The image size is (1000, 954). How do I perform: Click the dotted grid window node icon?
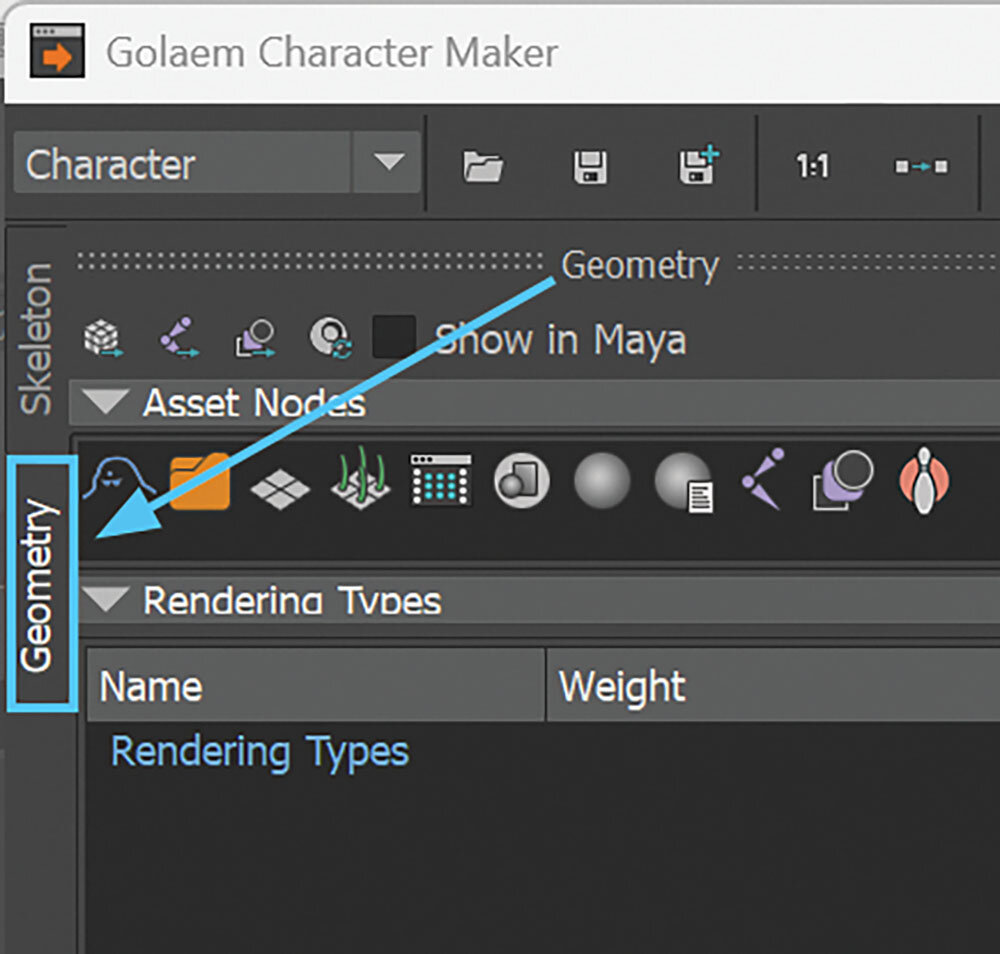tap(441, 480)
